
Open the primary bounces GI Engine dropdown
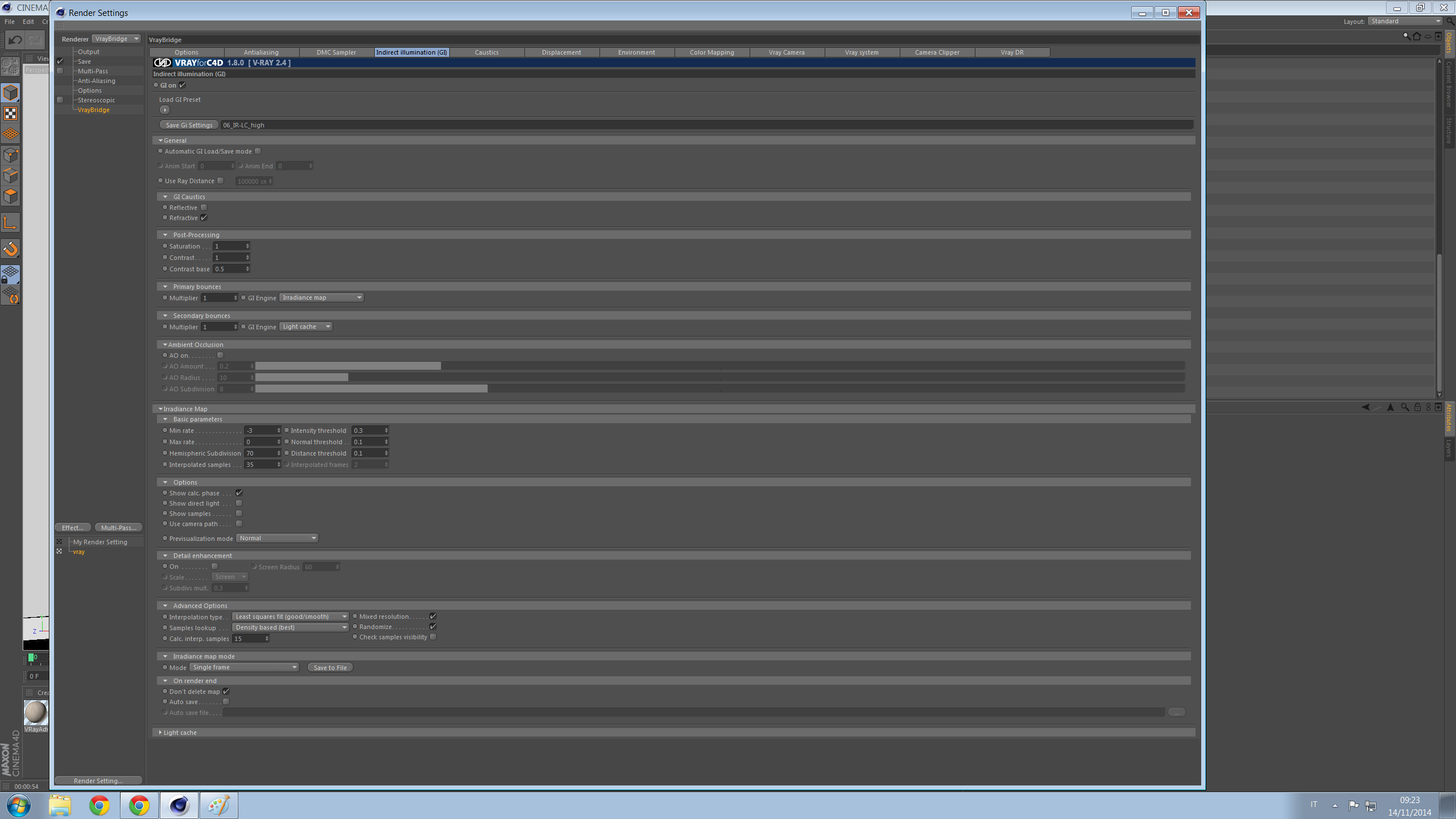[321, 298]
